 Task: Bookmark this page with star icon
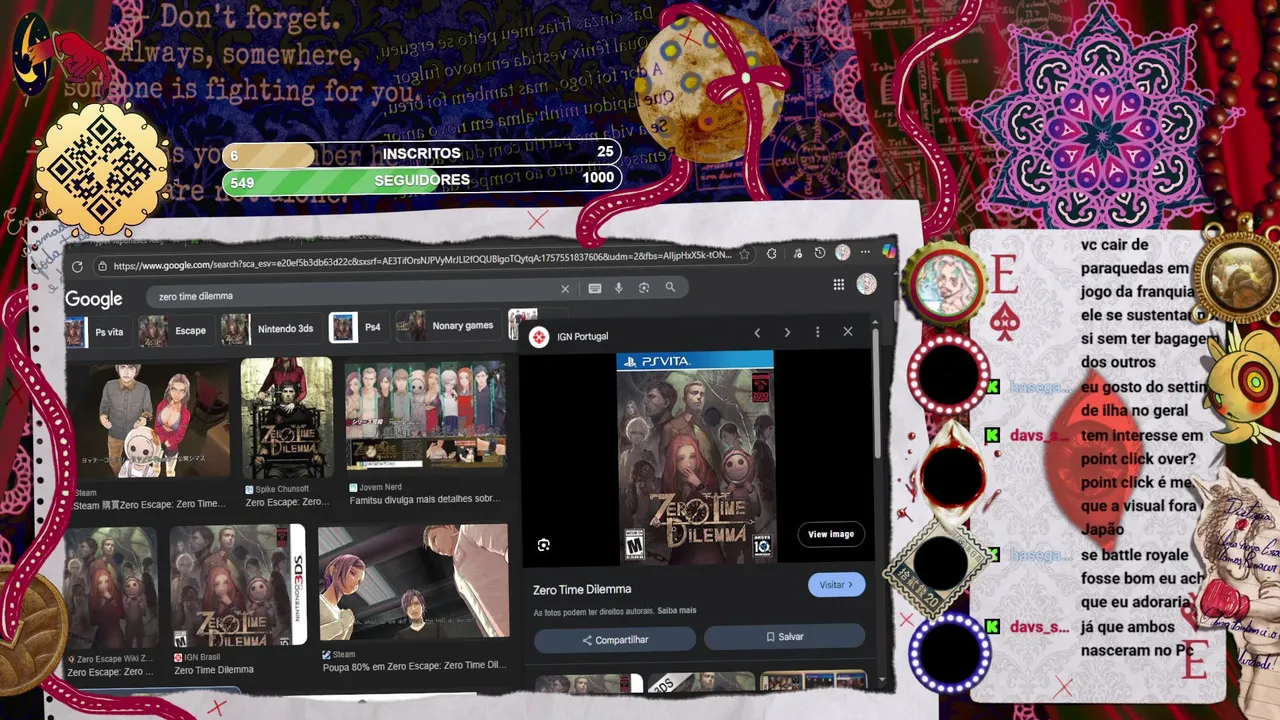coord(744,255)
